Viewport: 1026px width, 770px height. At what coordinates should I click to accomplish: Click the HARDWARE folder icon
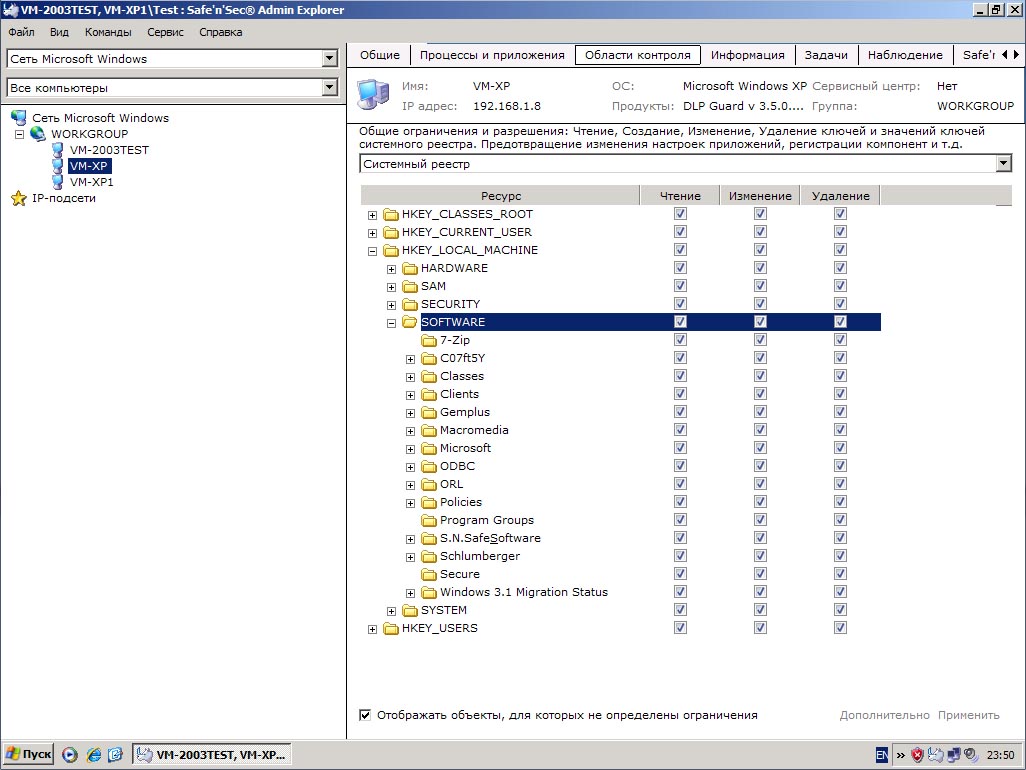(410, 268)
